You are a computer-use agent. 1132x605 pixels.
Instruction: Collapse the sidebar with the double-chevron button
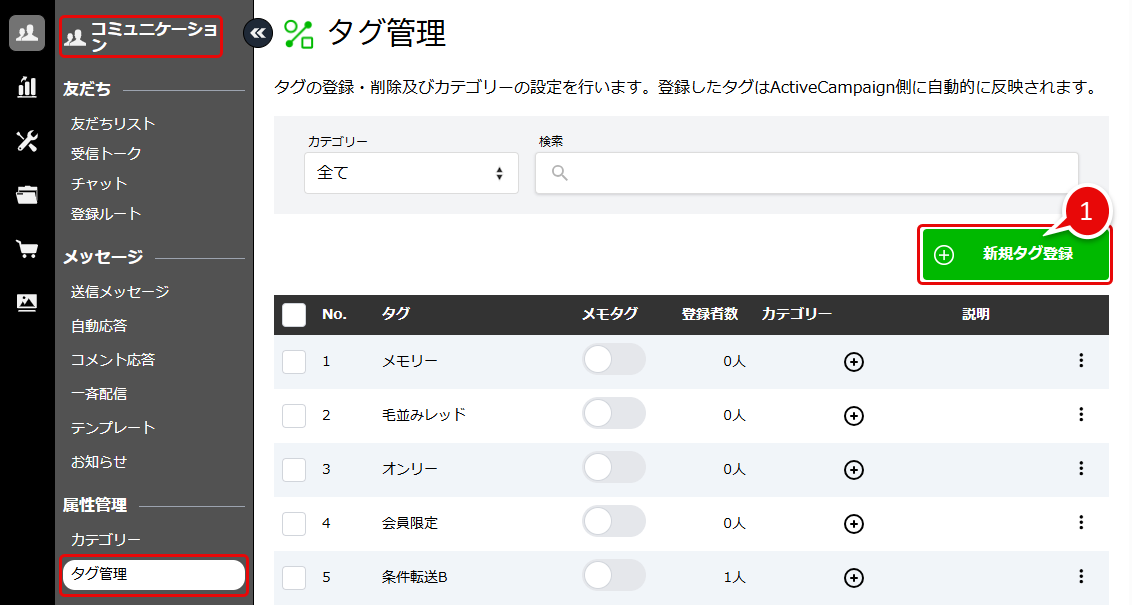tap(258, 33)
